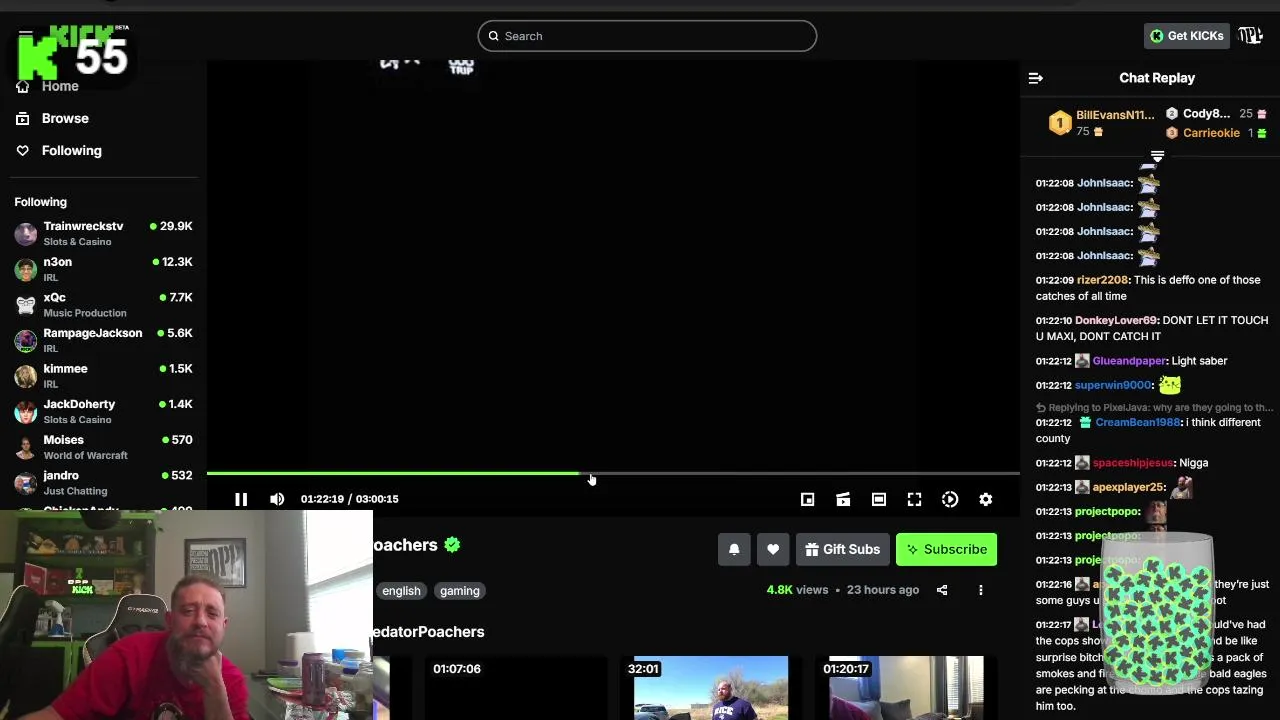Open Browse in the sidebar
Screen dimensions: 1280x720
[x=65, y=118]
